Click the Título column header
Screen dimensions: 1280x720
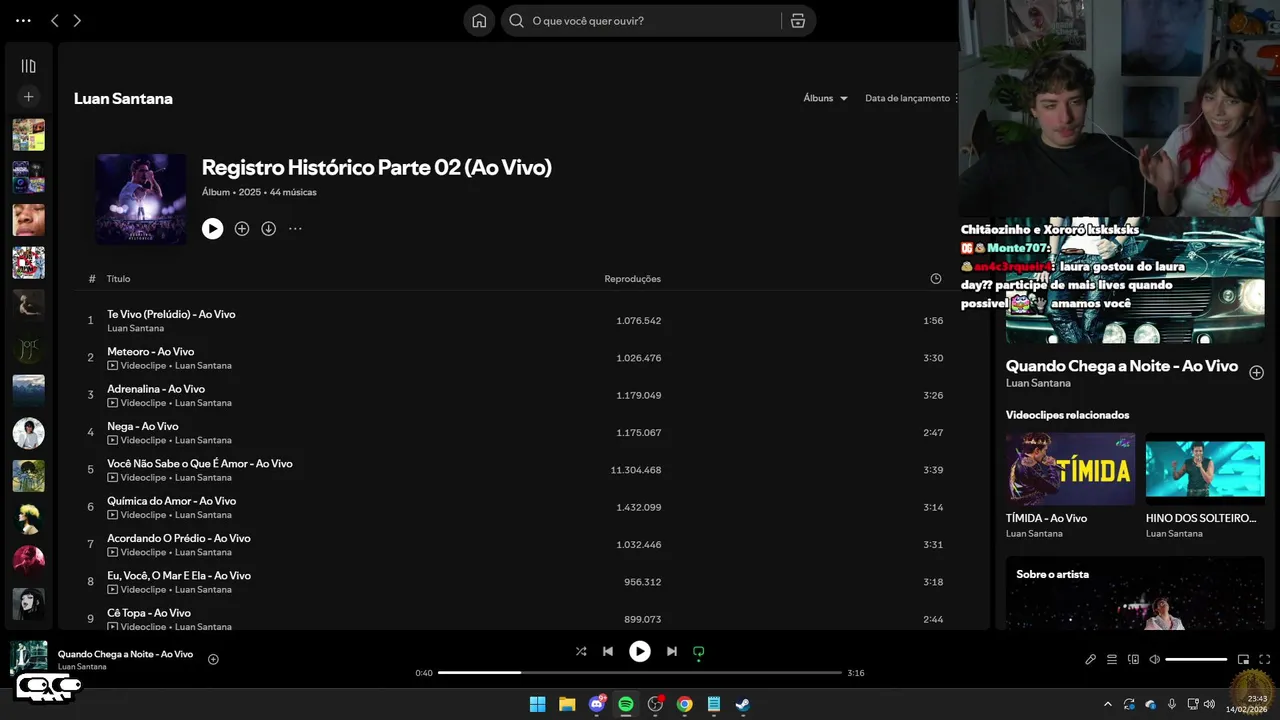point(119,279)
